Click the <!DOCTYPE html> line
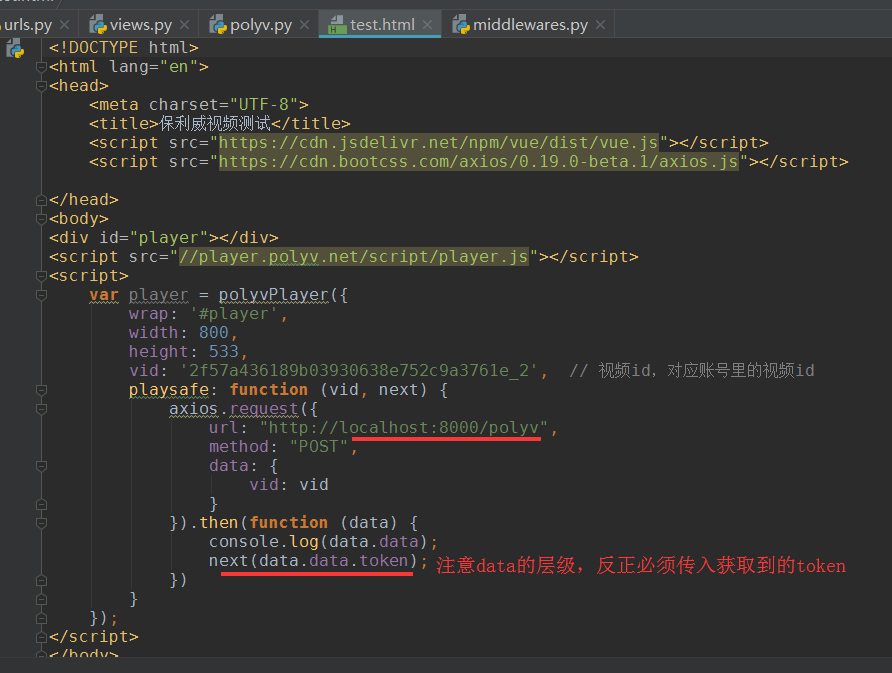This screenshot has width=892, height=673. click(x=123, y=48)
